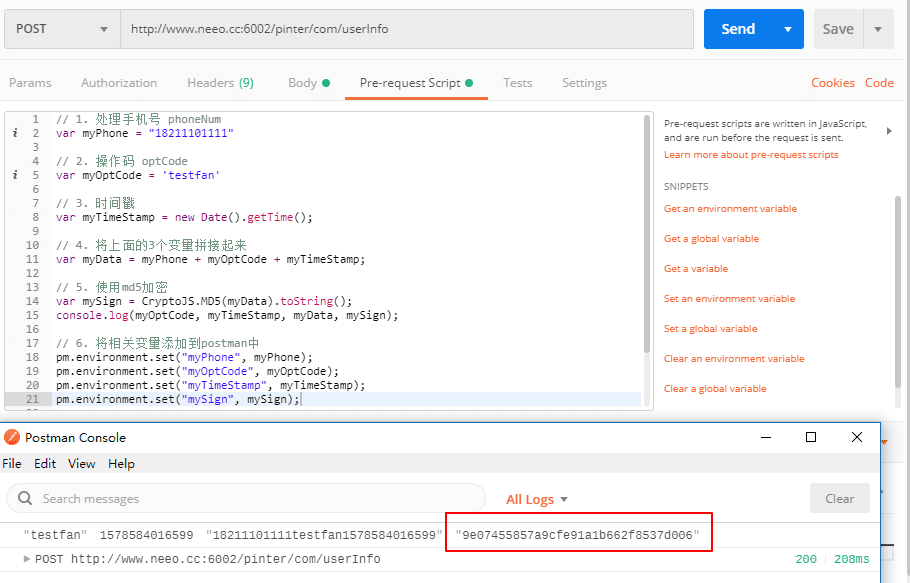Open the Send button dropdown arrow
Viewport: 910px width, 583px height.
(788, 29)
